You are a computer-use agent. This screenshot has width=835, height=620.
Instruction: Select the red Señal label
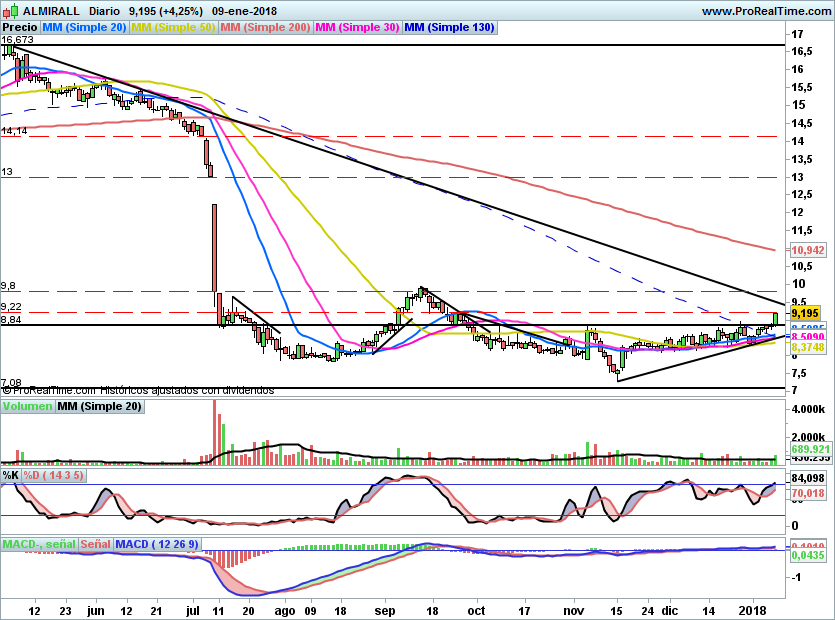[96, 544]
